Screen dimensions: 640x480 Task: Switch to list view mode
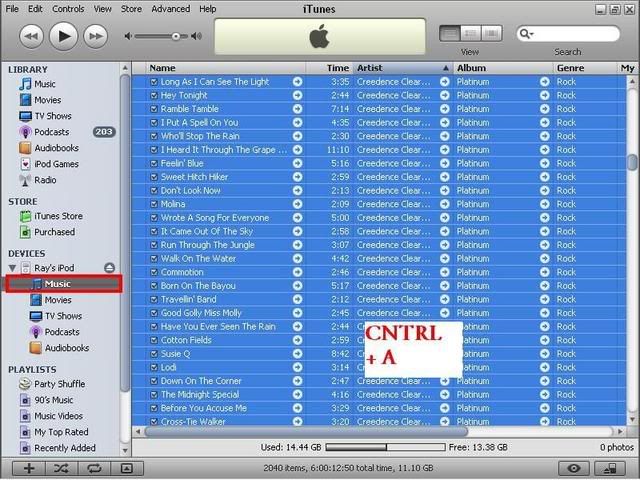tap(450, 33)
